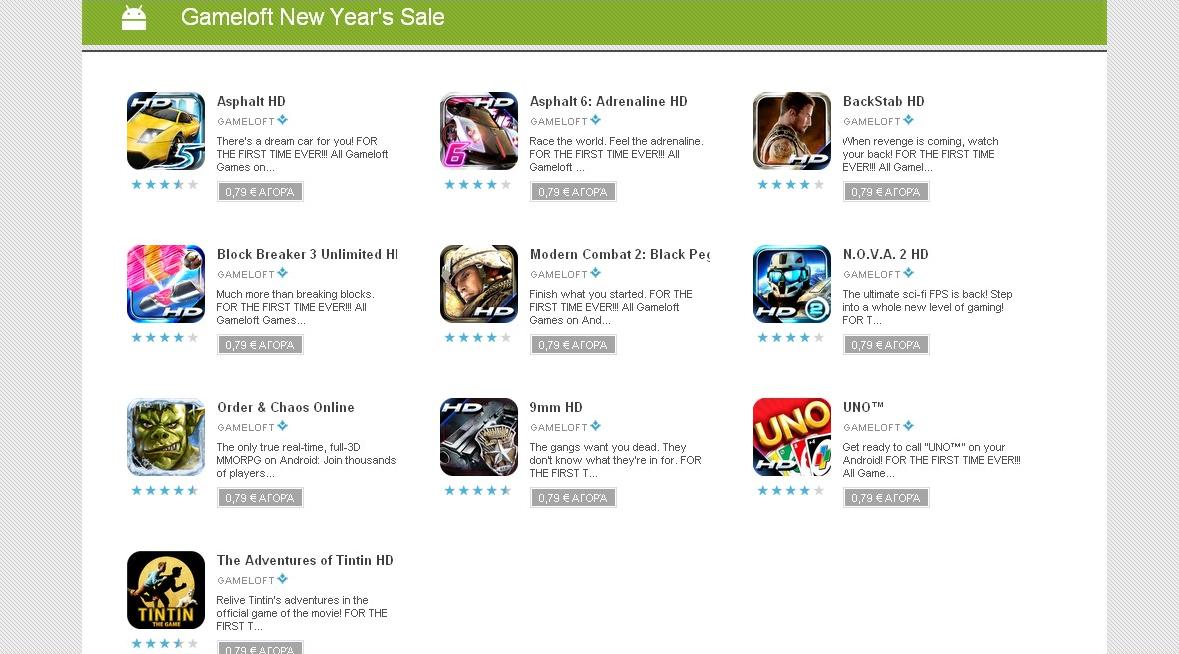The height and width of the screenshot is (654, 1179).
Task: Click the Block Breaker 3 Unlimited title
Action: [306, 254]
